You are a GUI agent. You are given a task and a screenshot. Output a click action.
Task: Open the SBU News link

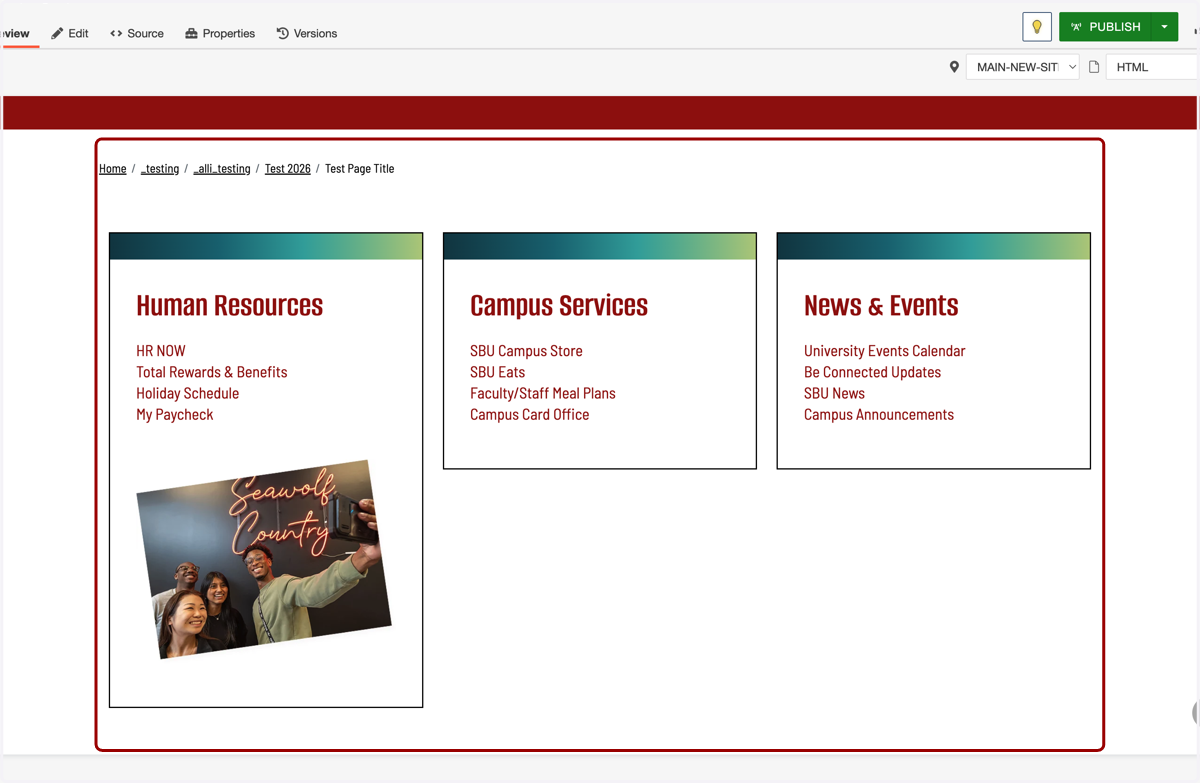pos(835,393)
